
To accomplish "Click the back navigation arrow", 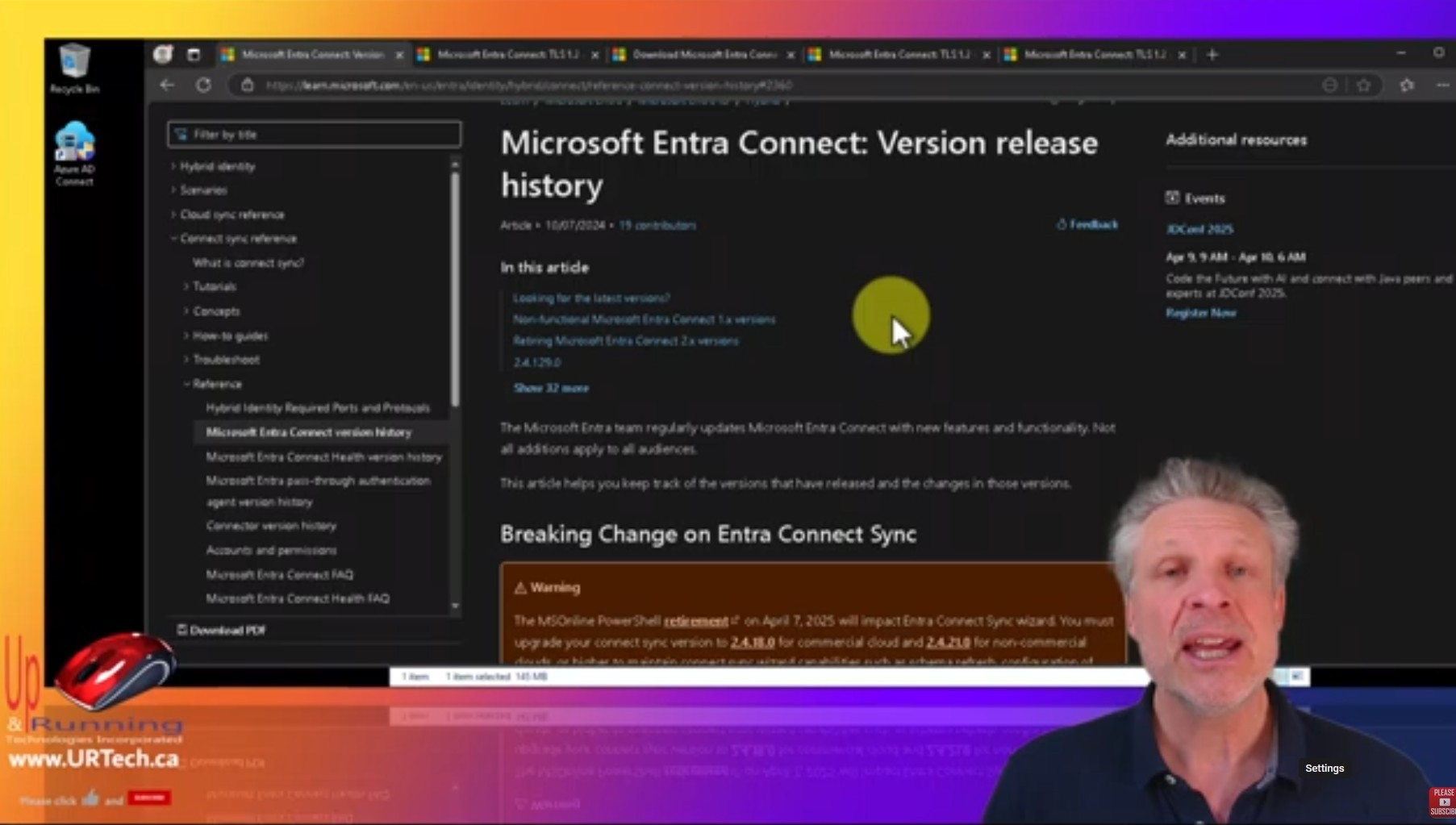I will (x=166, y=85).
